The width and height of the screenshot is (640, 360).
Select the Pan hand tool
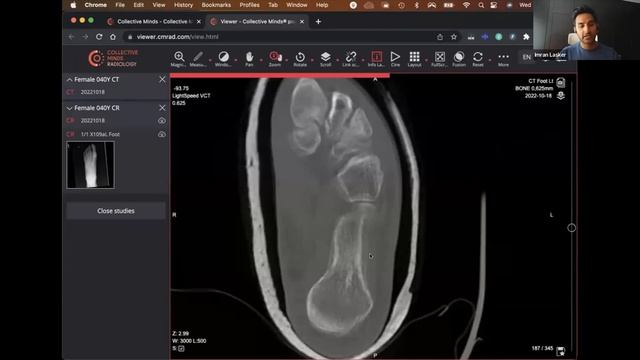click(249, 58)
